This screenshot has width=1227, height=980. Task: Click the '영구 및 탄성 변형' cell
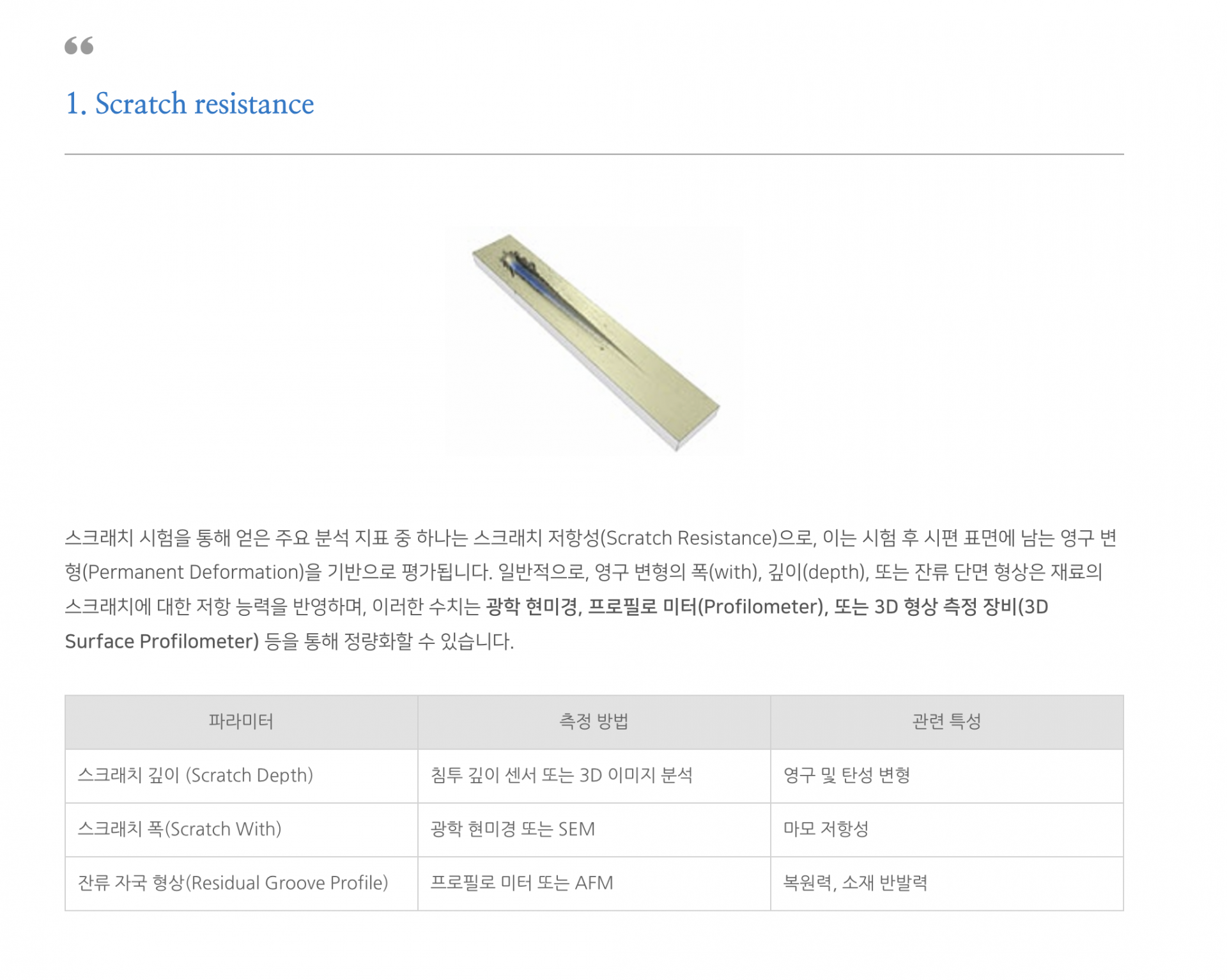click(x=946, y=776)
